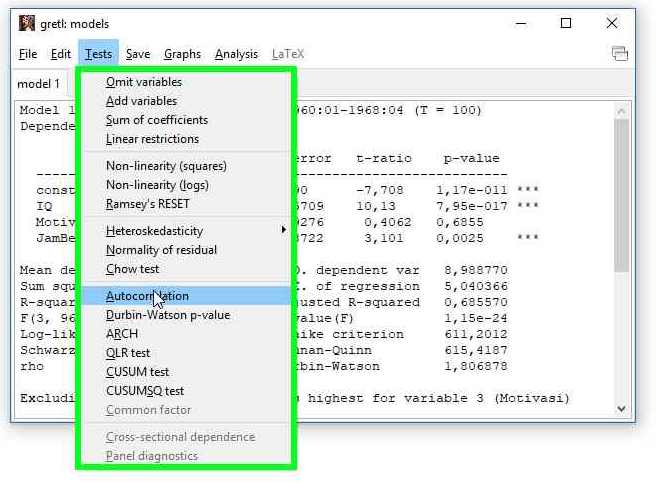Choose Omit variables option
This screenshot has width=656, height=483.
tap(144, 82)
